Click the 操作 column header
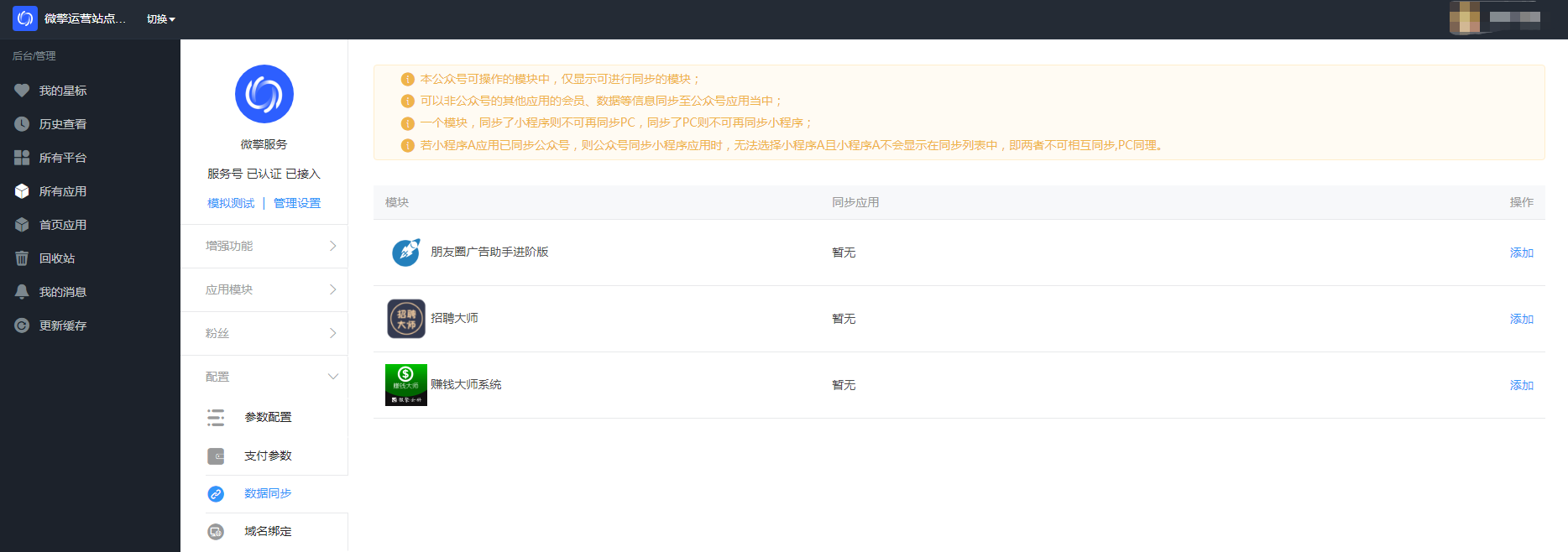The image size is (1568, 552). pos(1521,202)
